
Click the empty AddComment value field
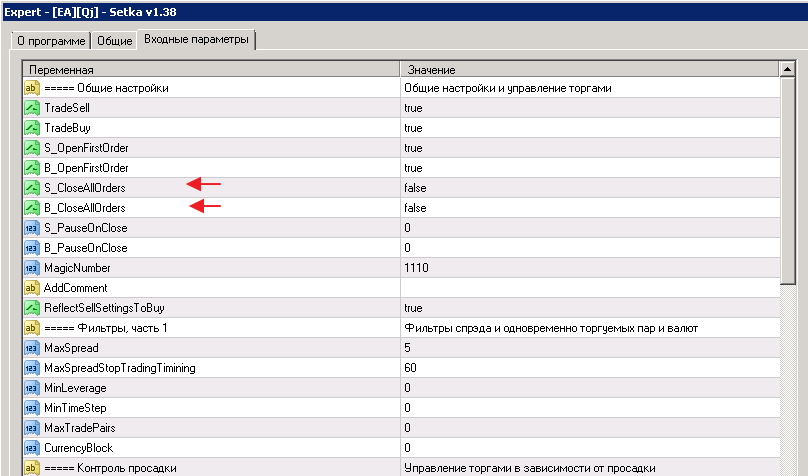[x=590, y=288]
